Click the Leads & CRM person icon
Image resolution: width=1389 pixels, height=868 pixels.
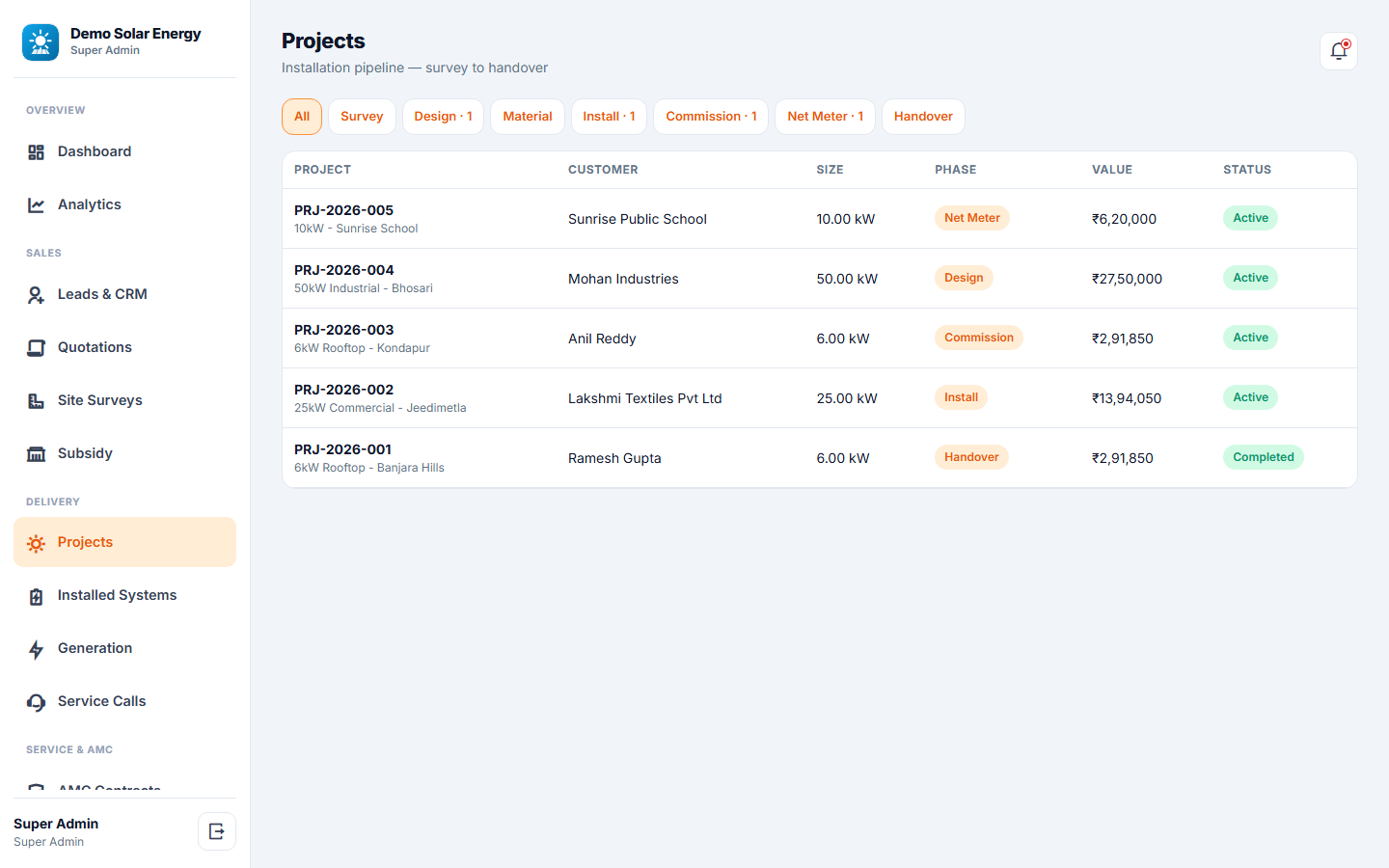click(x=37, y=295)
